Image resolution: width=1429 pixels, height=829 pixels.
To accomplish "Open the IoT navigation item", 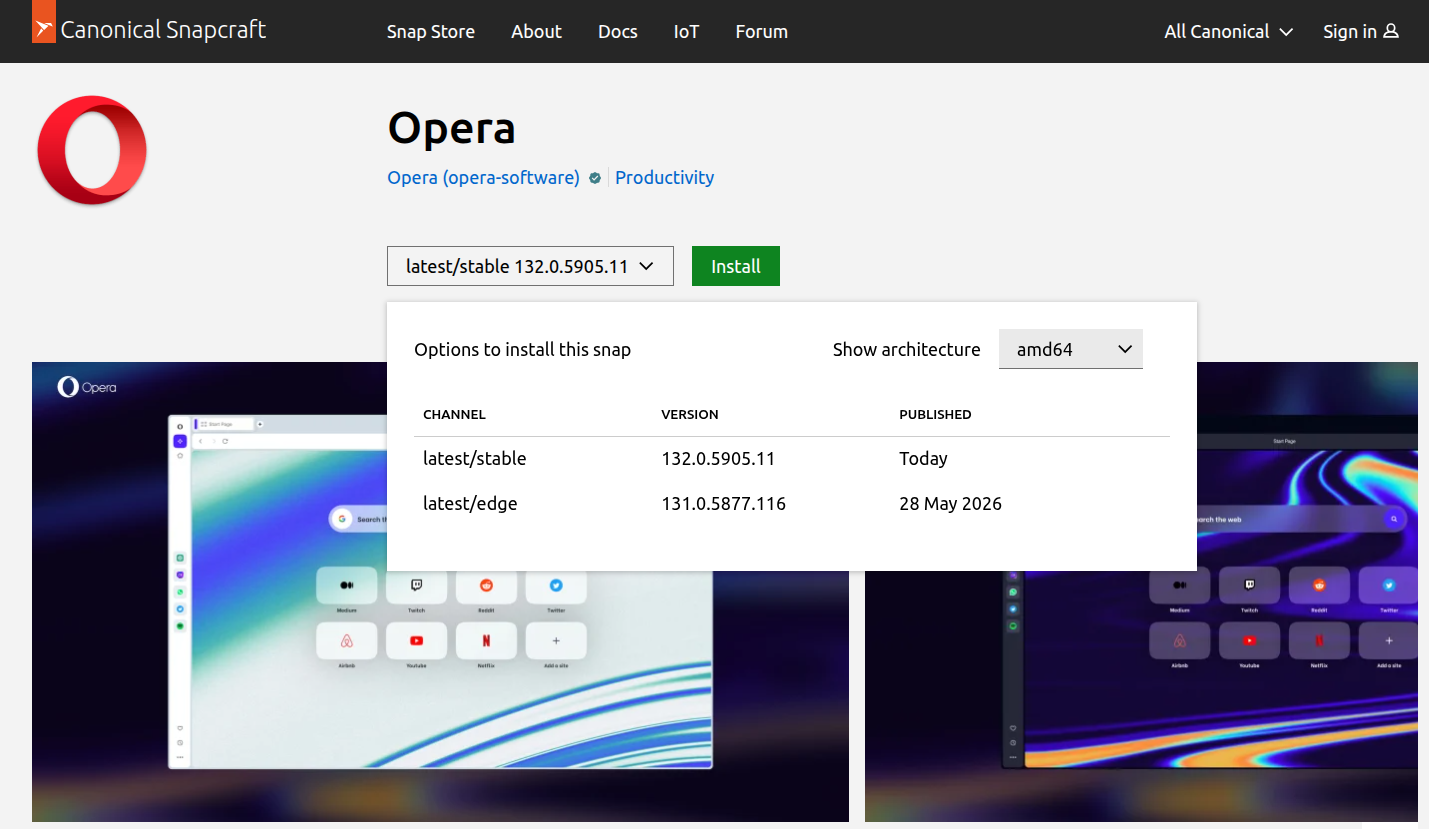I will [686, 31].
